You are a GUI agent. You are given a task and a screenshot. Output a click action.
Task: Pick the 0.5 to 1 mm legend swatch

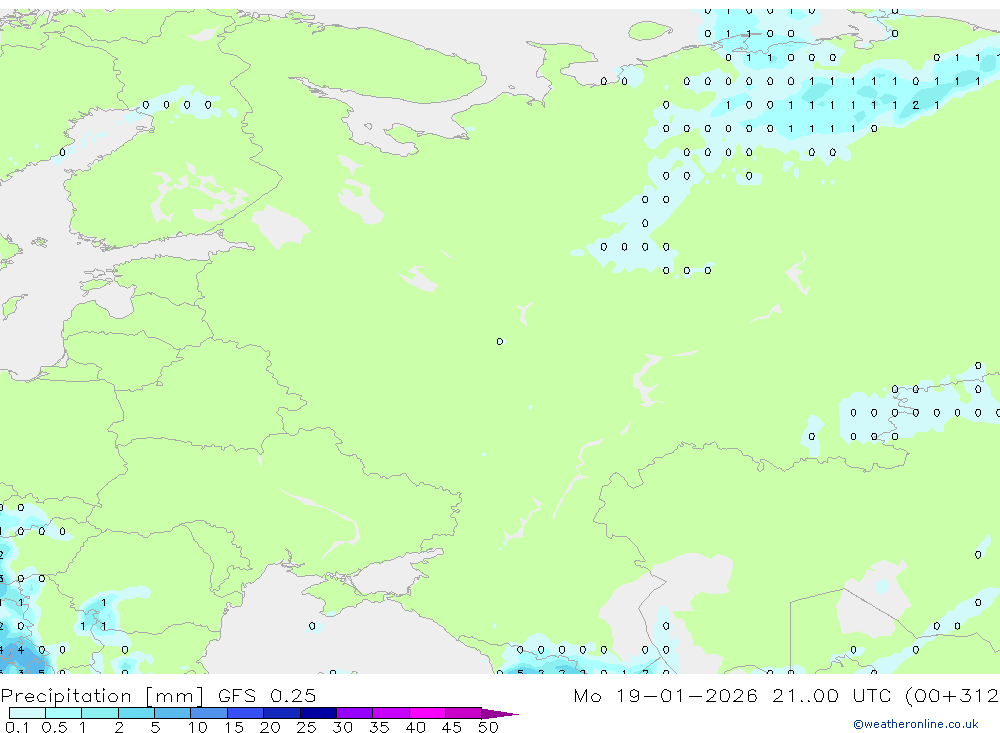click(x=64, y=713)
